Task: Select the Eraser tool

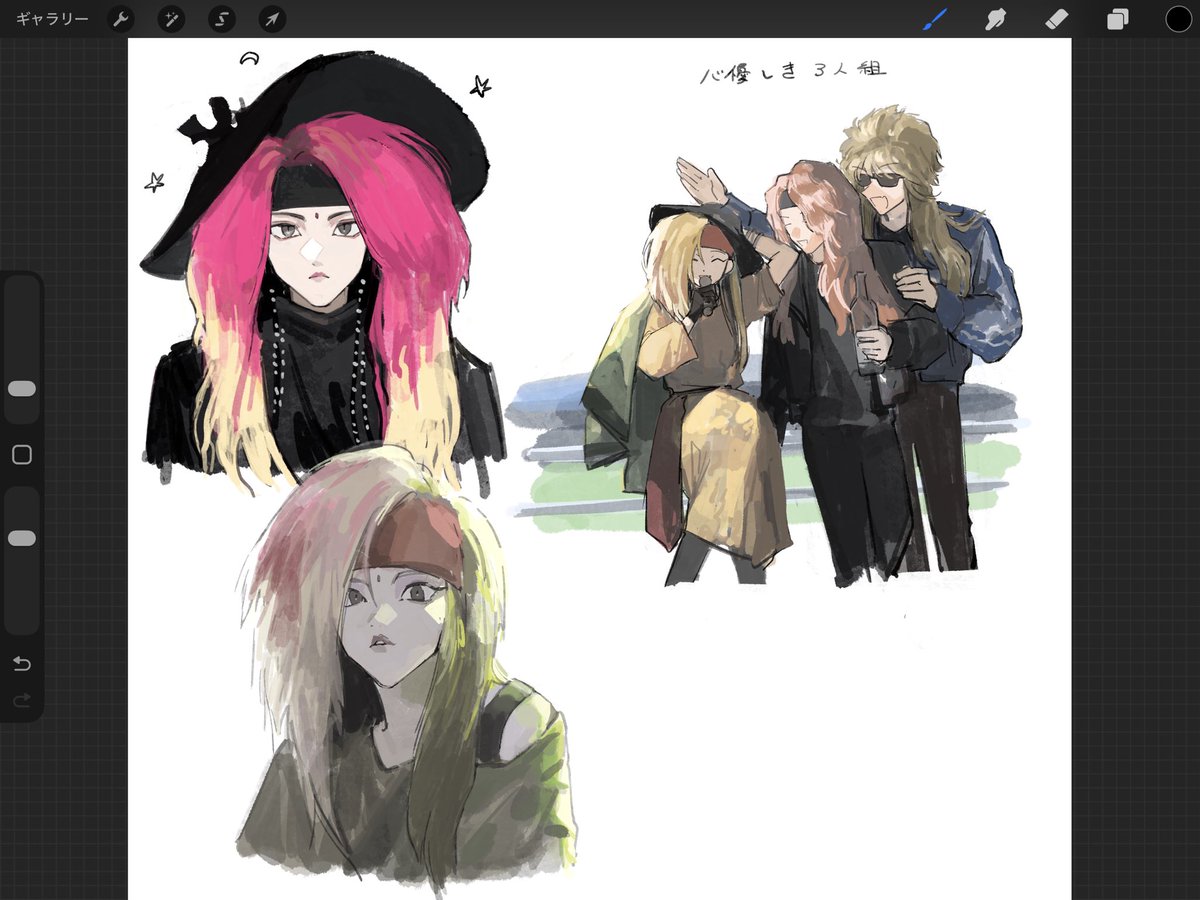Action: [1056, 19]
